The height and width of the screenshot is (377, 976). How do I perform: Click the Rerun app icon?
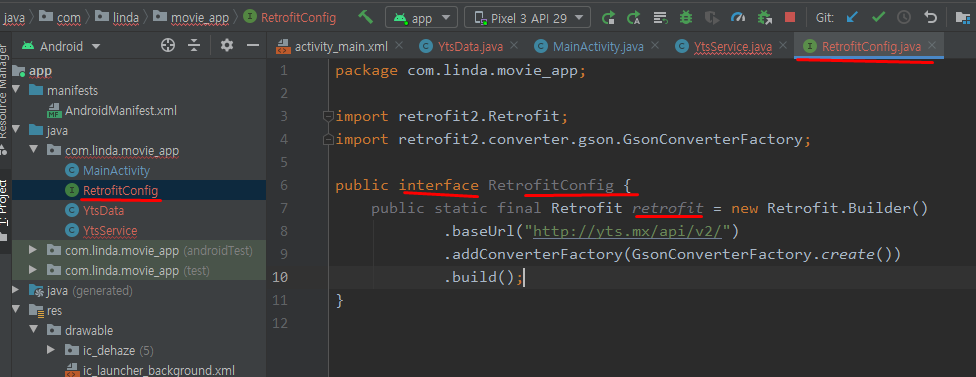609,17
